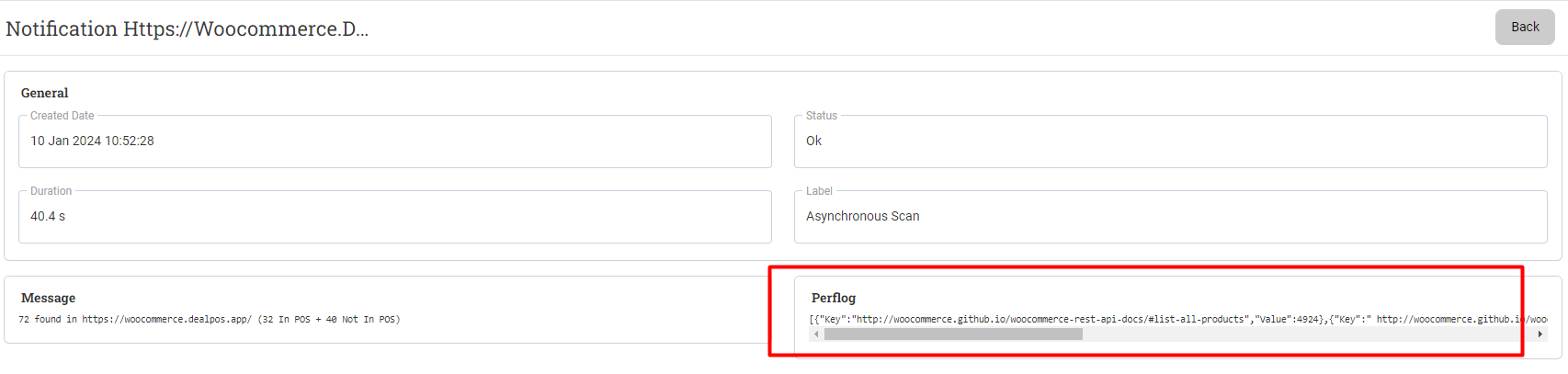Image resolution: width=1568 pixels, height=374 pixels.
Task: Click the General section heading
Action: click(44, 93)
